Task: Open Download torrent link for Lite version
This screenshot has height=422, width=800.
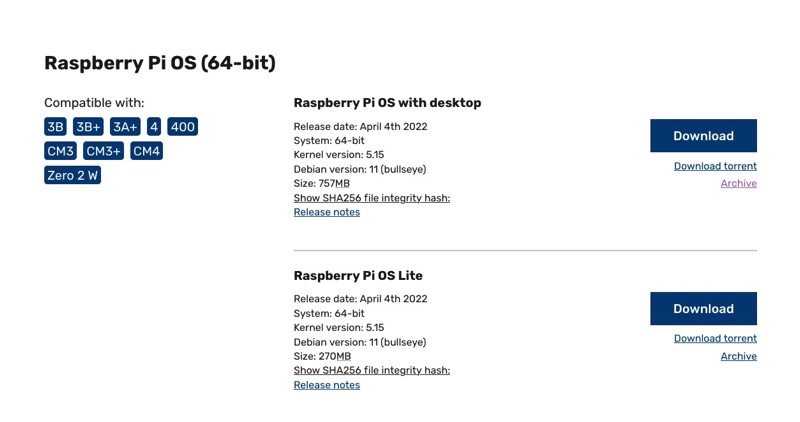Action: 715,339
